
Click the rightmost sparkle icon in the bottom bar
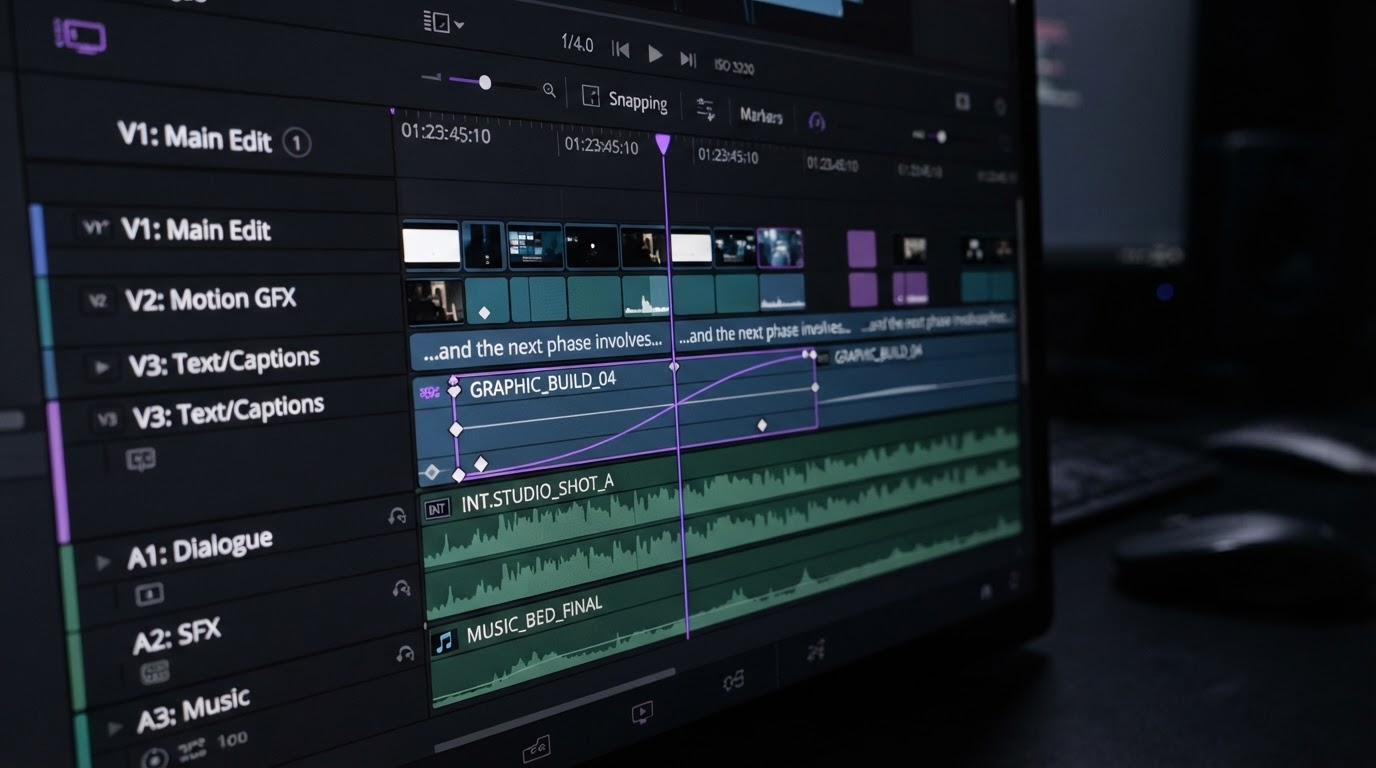(816, 651)
